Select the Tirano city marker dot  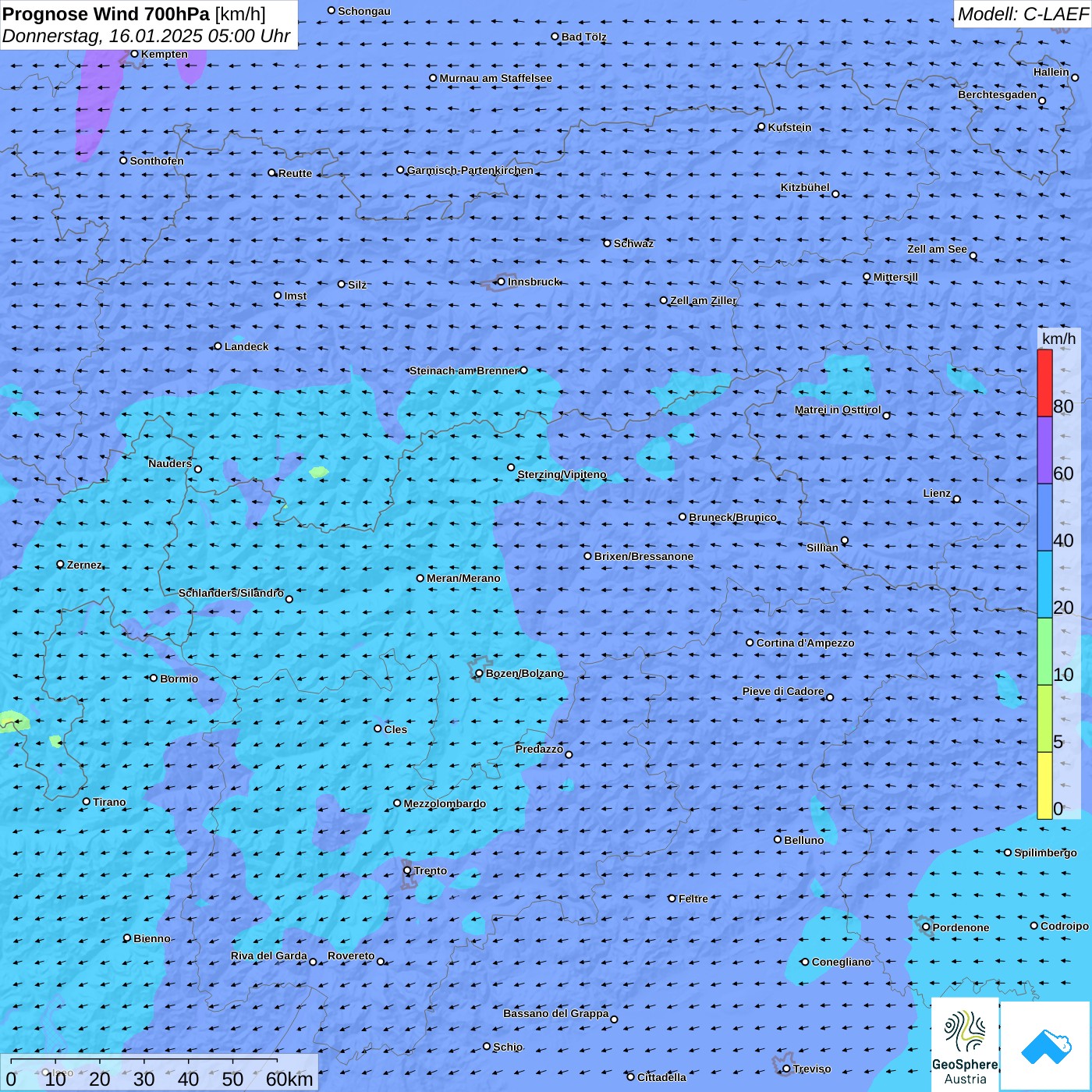(x=87, y=801)
